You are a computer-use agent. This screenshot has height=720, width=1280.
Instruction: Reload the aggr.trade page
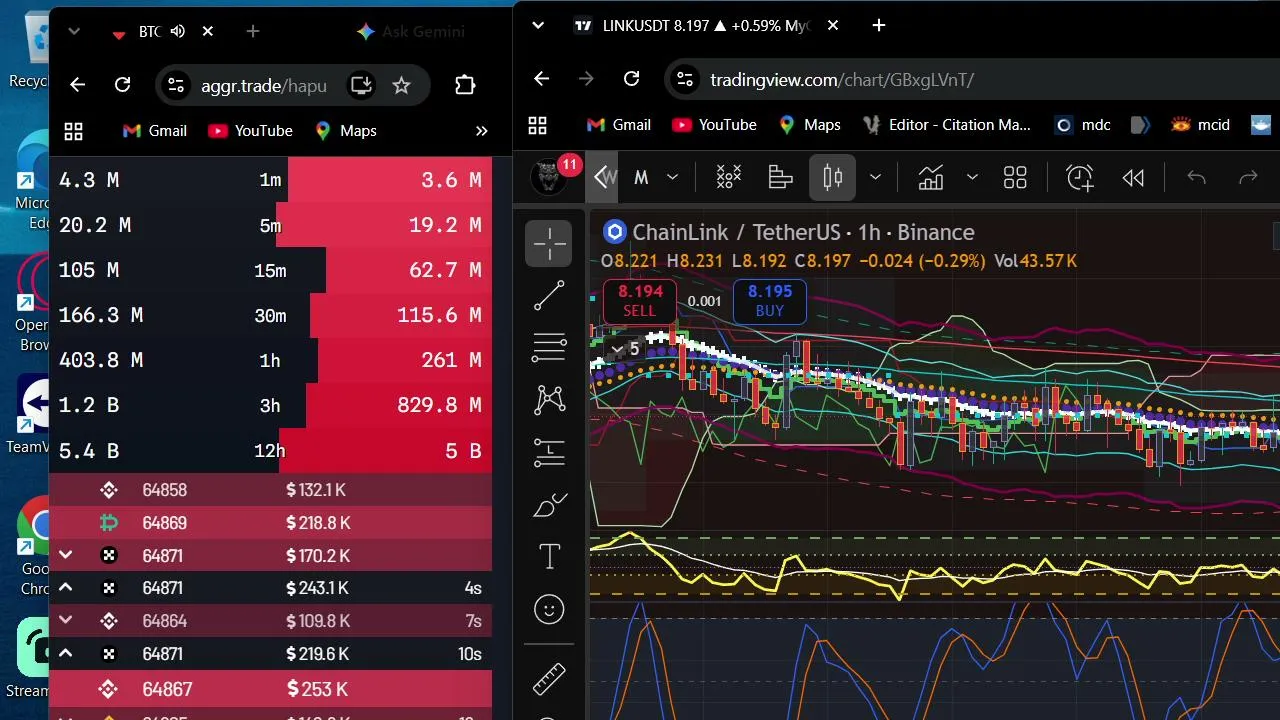123,86
